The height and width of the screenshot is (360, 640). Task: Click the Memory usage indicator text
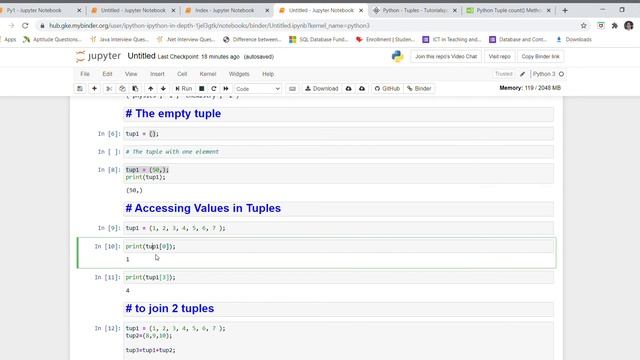click(x=530, y=88)
